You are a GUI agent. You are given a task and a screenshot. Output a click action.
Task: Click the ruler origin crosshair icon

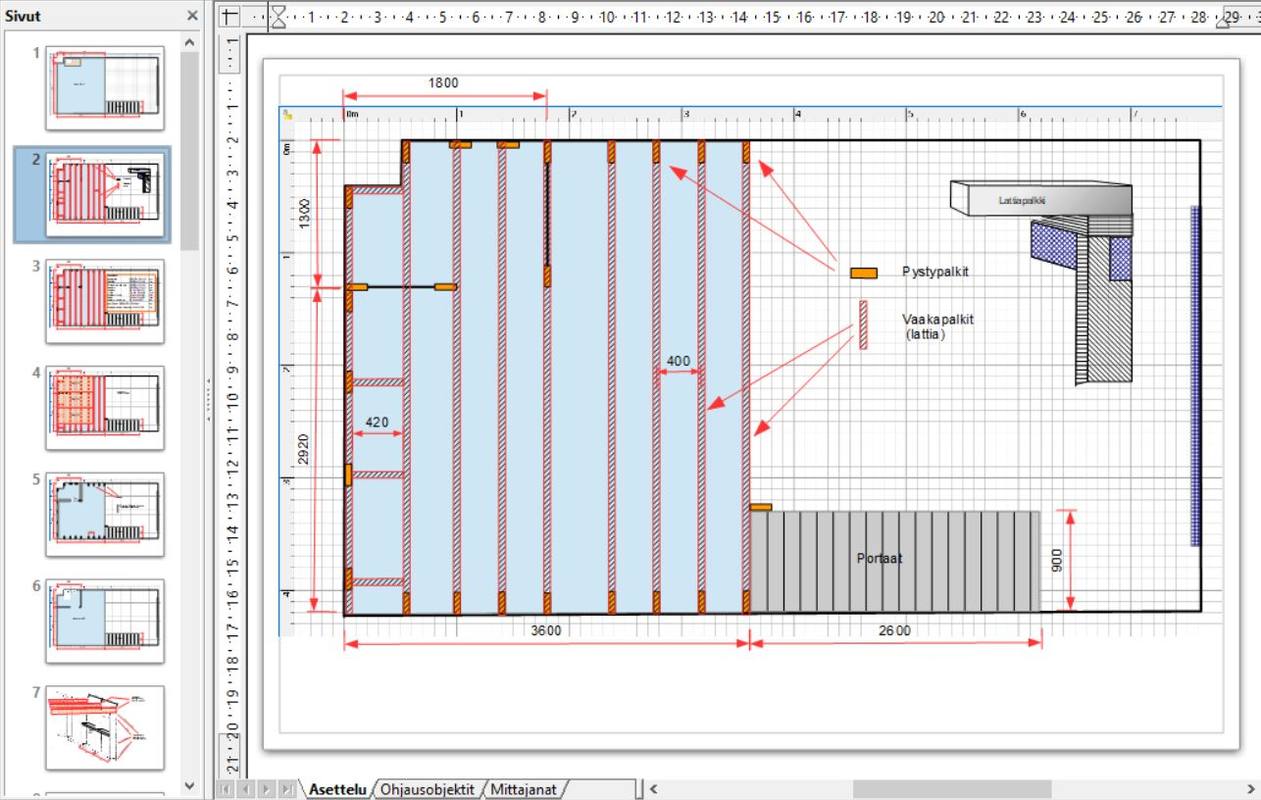click(229, 16)
